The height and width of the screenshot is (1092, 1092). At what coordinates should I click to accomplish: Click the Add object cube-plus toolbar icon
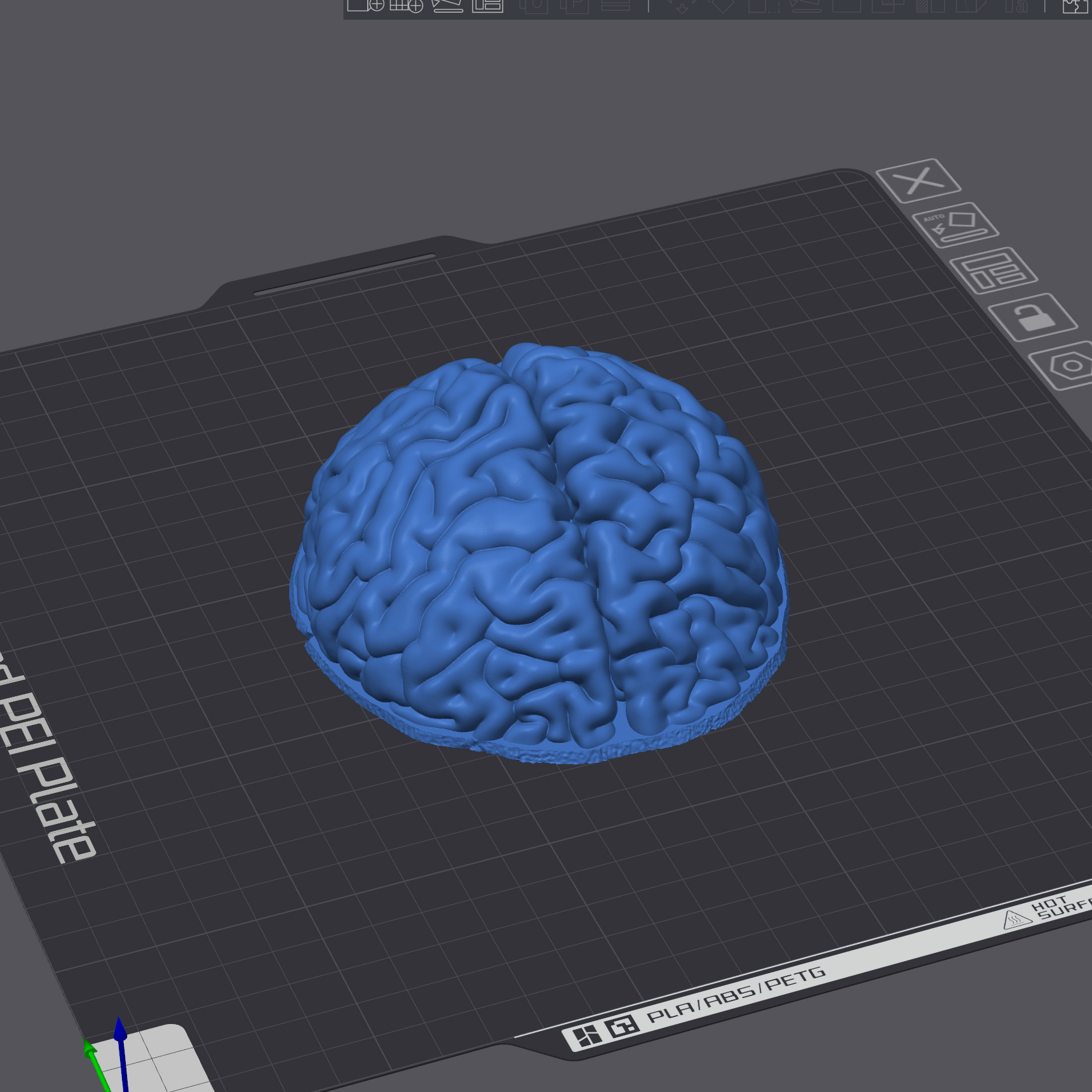(x=366, y=6)
